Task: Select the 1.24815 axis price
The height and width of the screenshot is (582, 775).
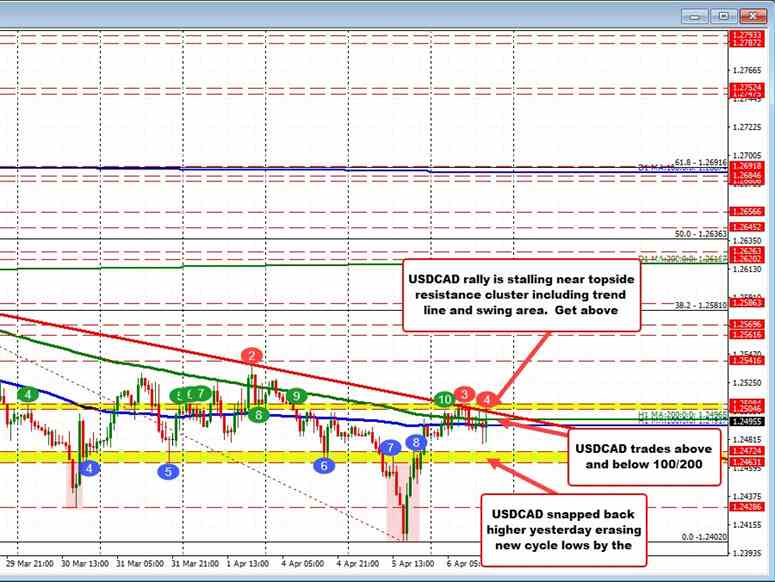Action: tap(746, 440)
